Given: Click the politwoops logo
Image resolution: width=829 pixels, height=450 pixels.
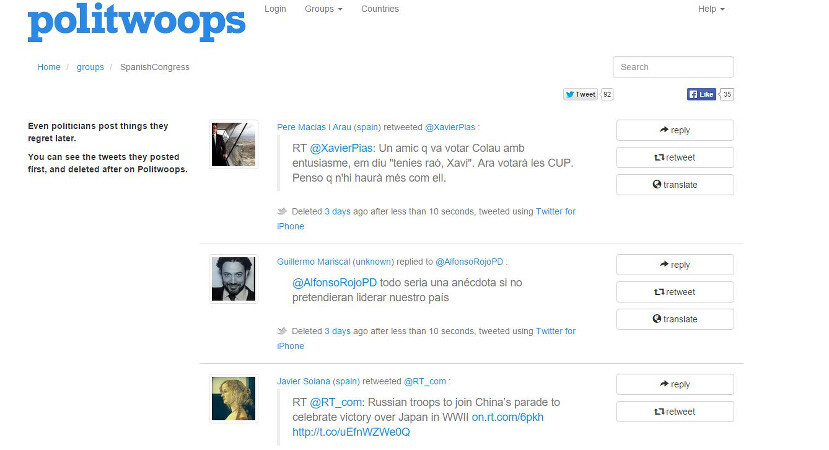Looking at the screenshot, I should click(136, 22).
